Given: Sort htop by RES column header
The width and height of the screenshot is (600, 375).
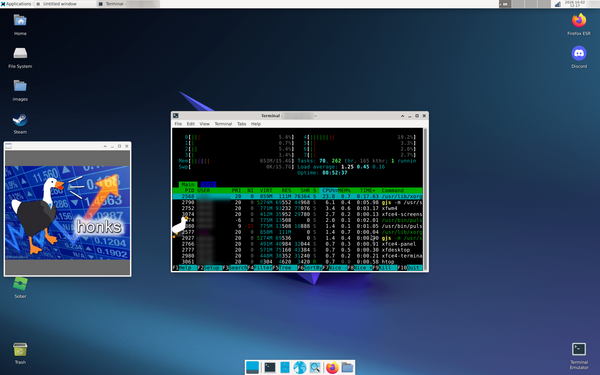Looking at the screenshot, I should [x=286, y=190].
